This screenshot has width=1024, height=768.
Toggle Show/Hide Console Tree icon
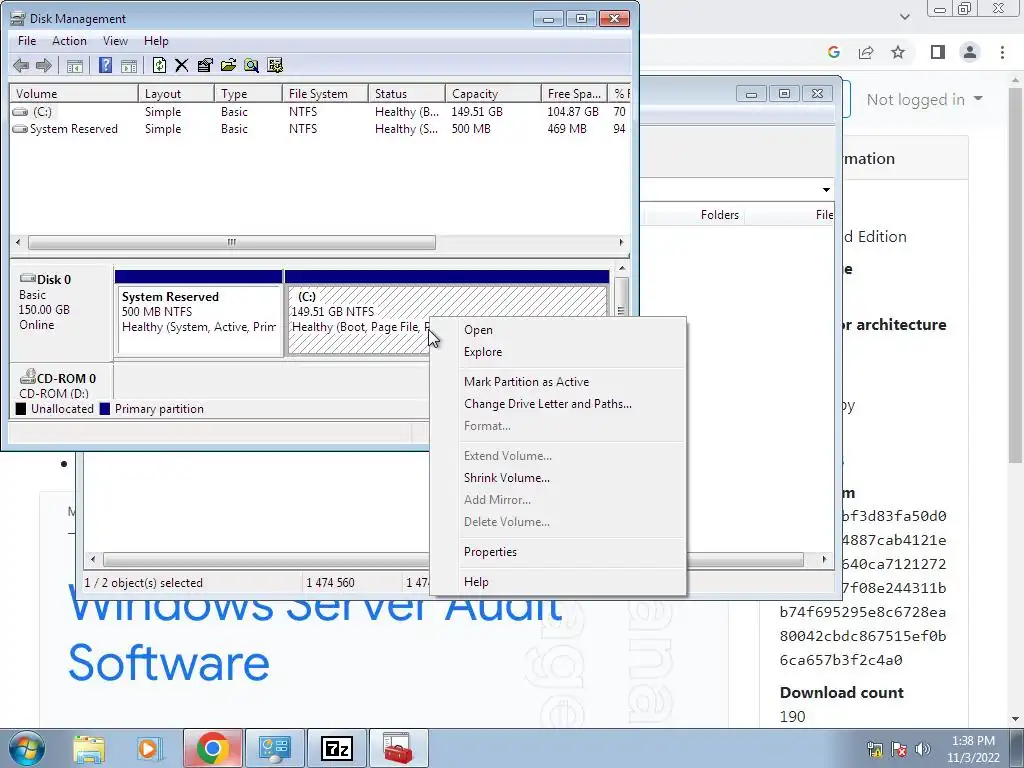coord(75,65)
